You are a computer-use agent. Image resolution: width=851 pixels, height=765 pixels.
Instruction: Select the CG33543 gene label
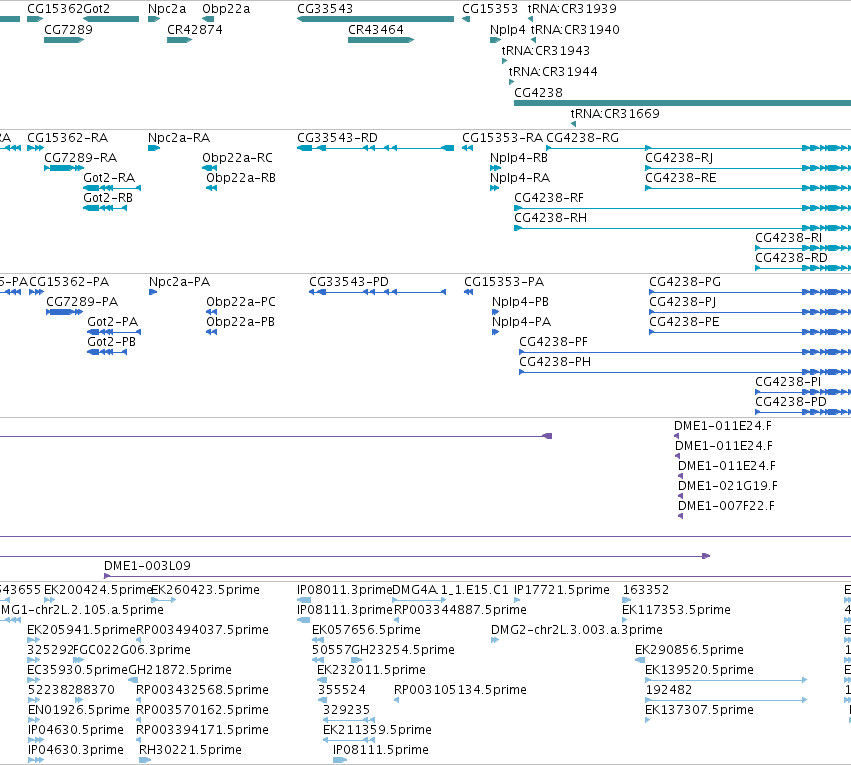325,9
